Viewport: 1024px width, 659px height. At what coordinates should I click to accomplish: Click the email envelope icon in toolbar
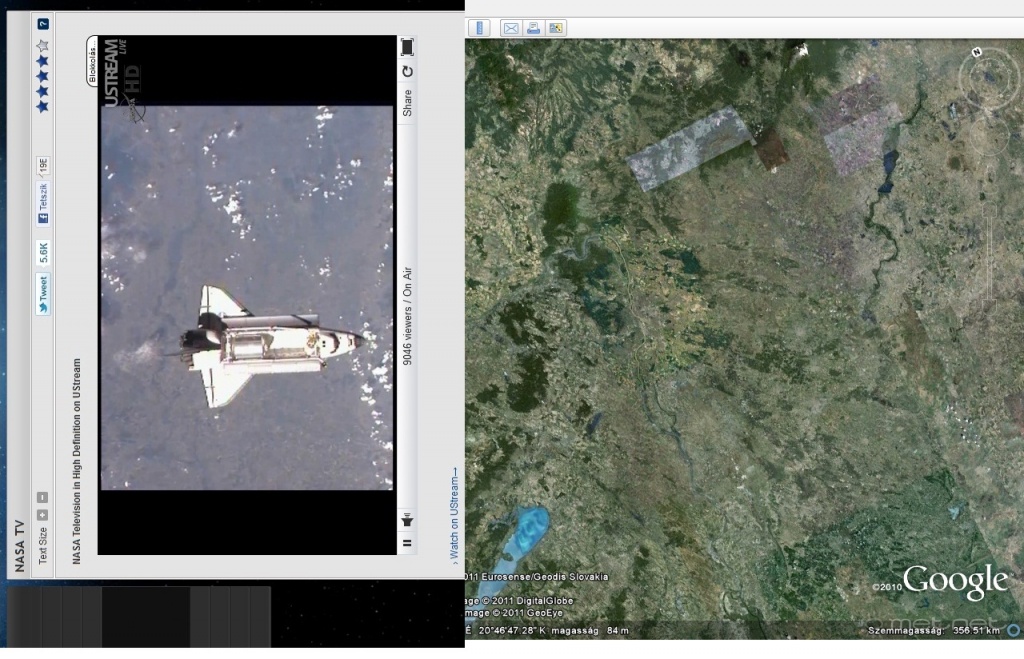(511, 28)
